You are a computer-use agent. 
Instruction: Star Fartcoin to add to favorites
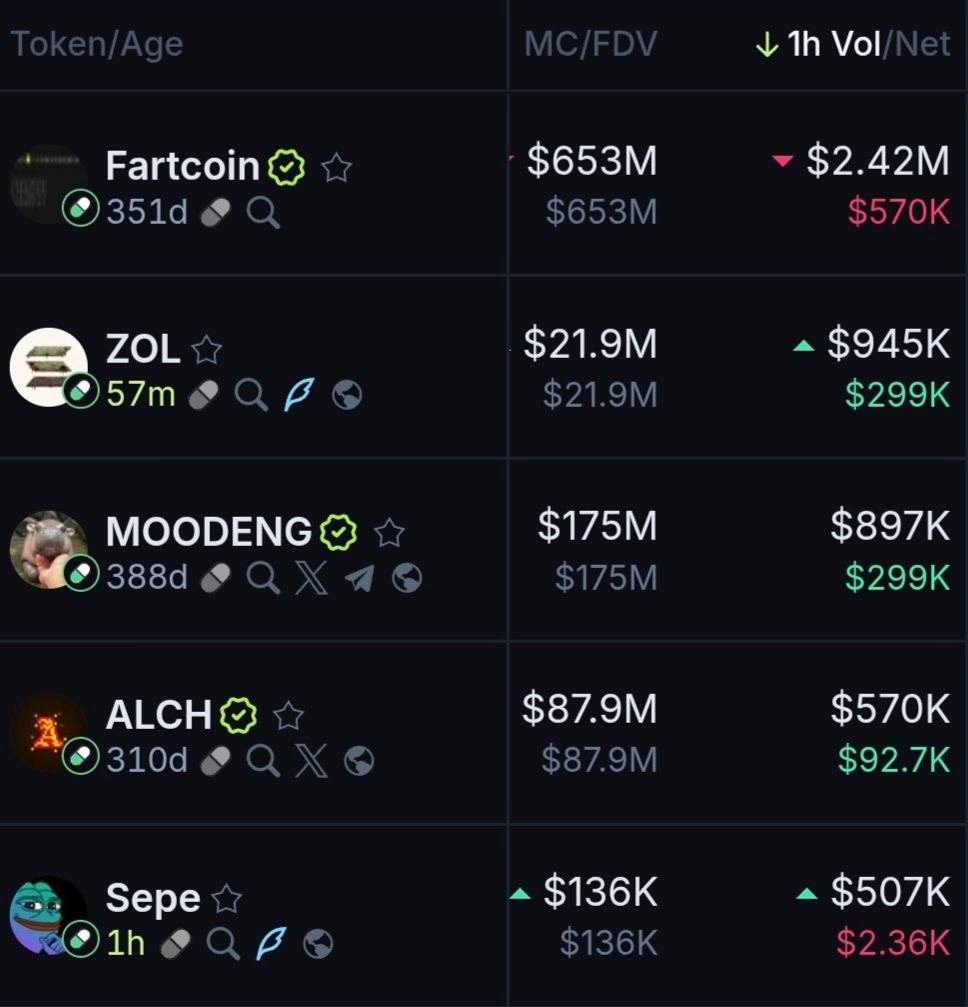point(337,168)
